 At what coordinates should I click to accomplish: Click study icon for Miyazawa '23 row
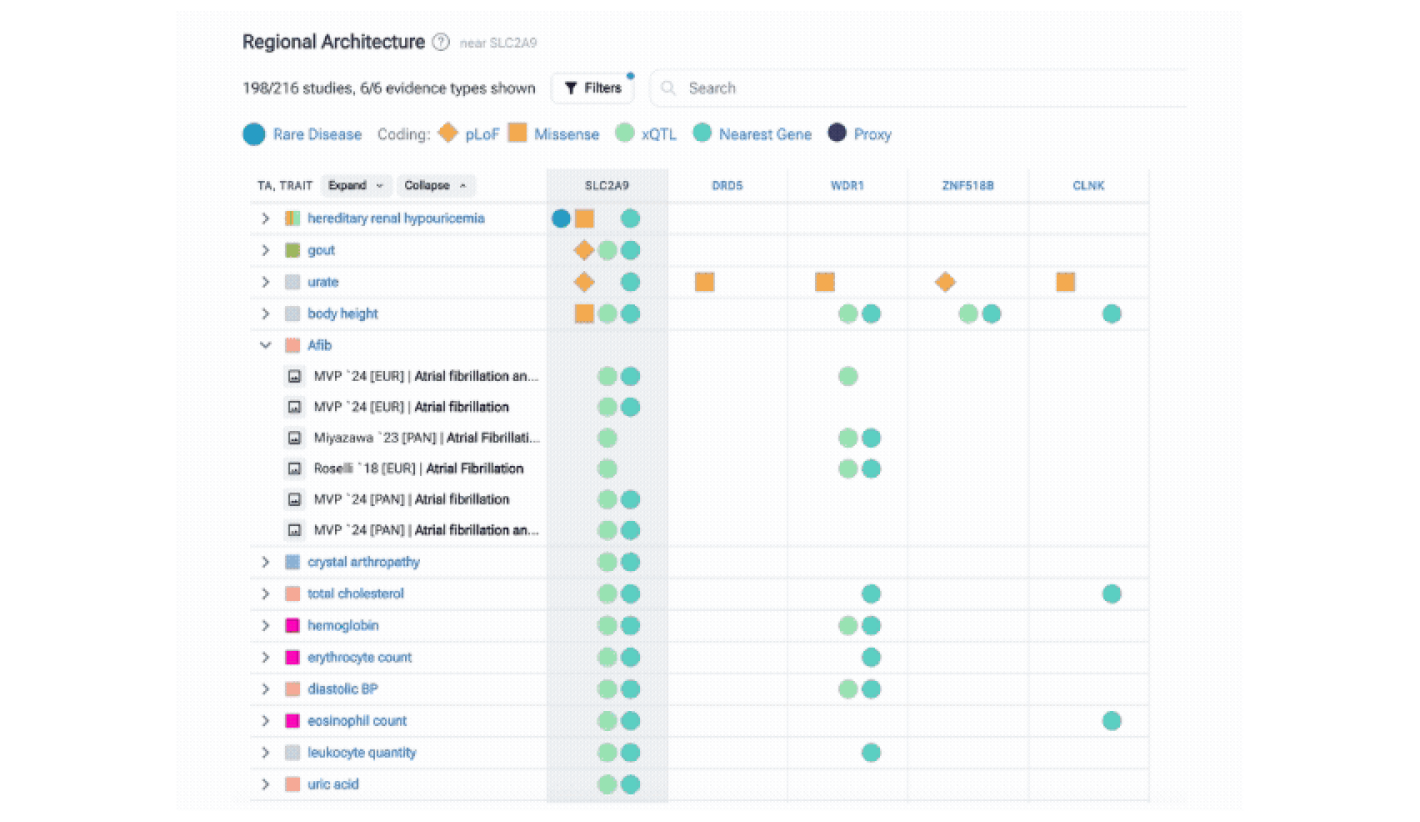coord(295,438)
